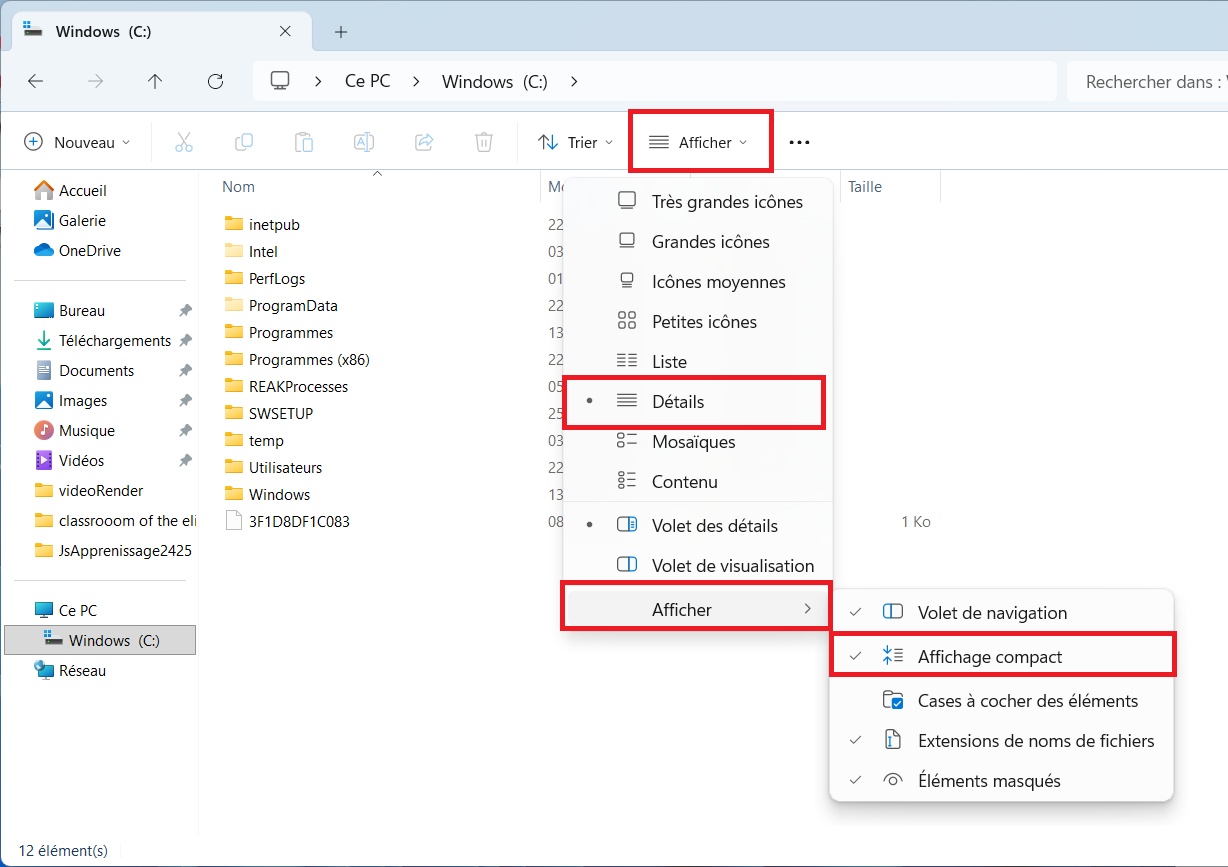Click the Copy icon in toolbar
This screenshot has height=867, width=1228.
point(244,142)
